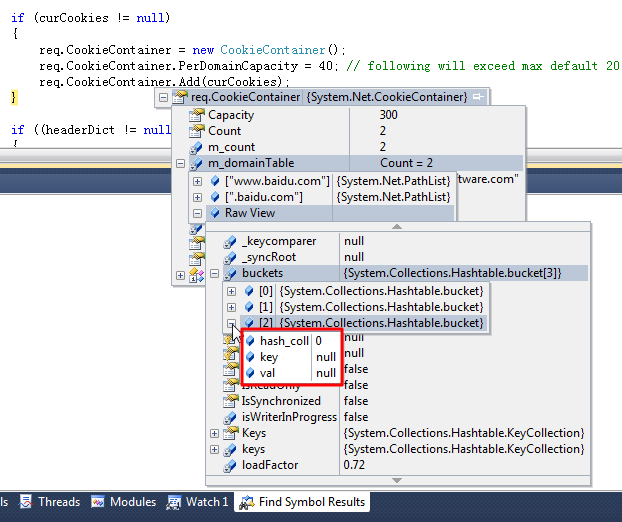Click the isWriterInProgress field icon

pyautogui.click(x=230, y=417)
